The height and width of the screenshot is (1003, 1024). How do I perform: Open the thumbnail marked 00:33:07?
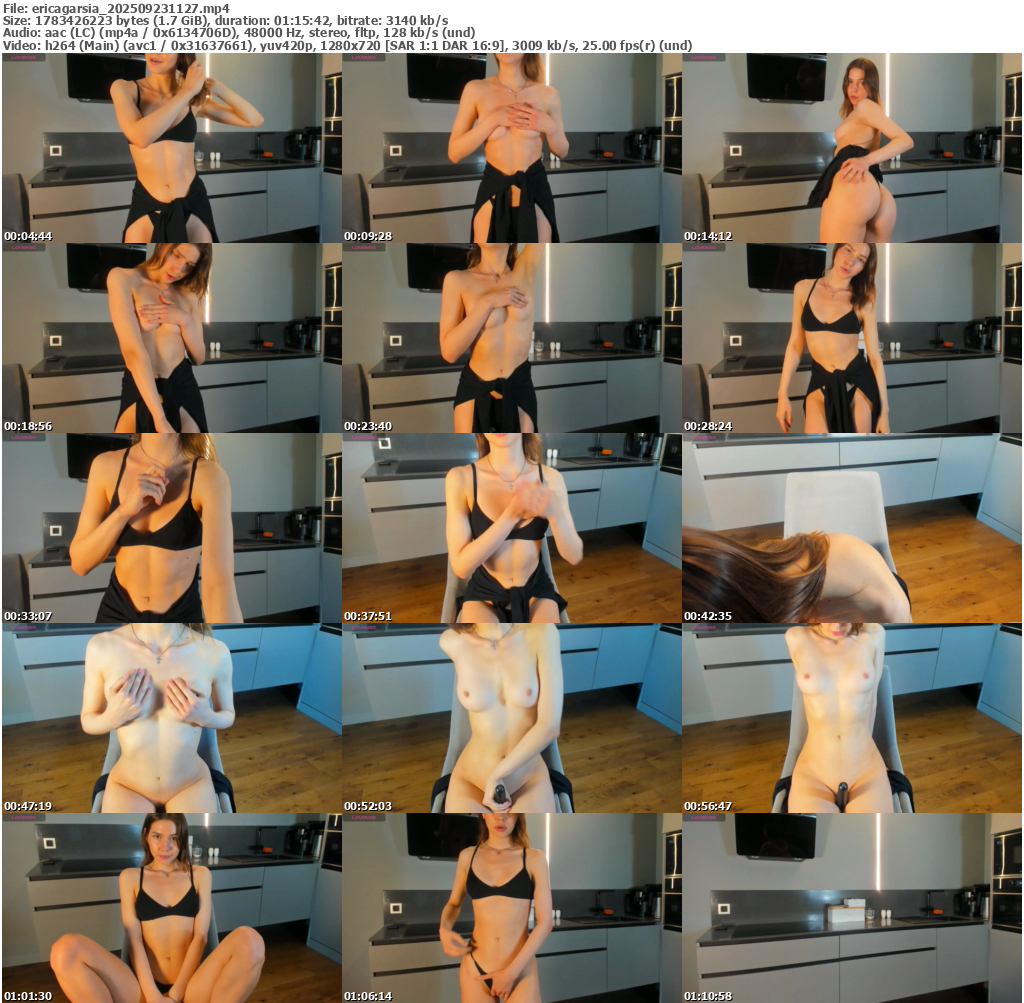(x=171, y=528)
